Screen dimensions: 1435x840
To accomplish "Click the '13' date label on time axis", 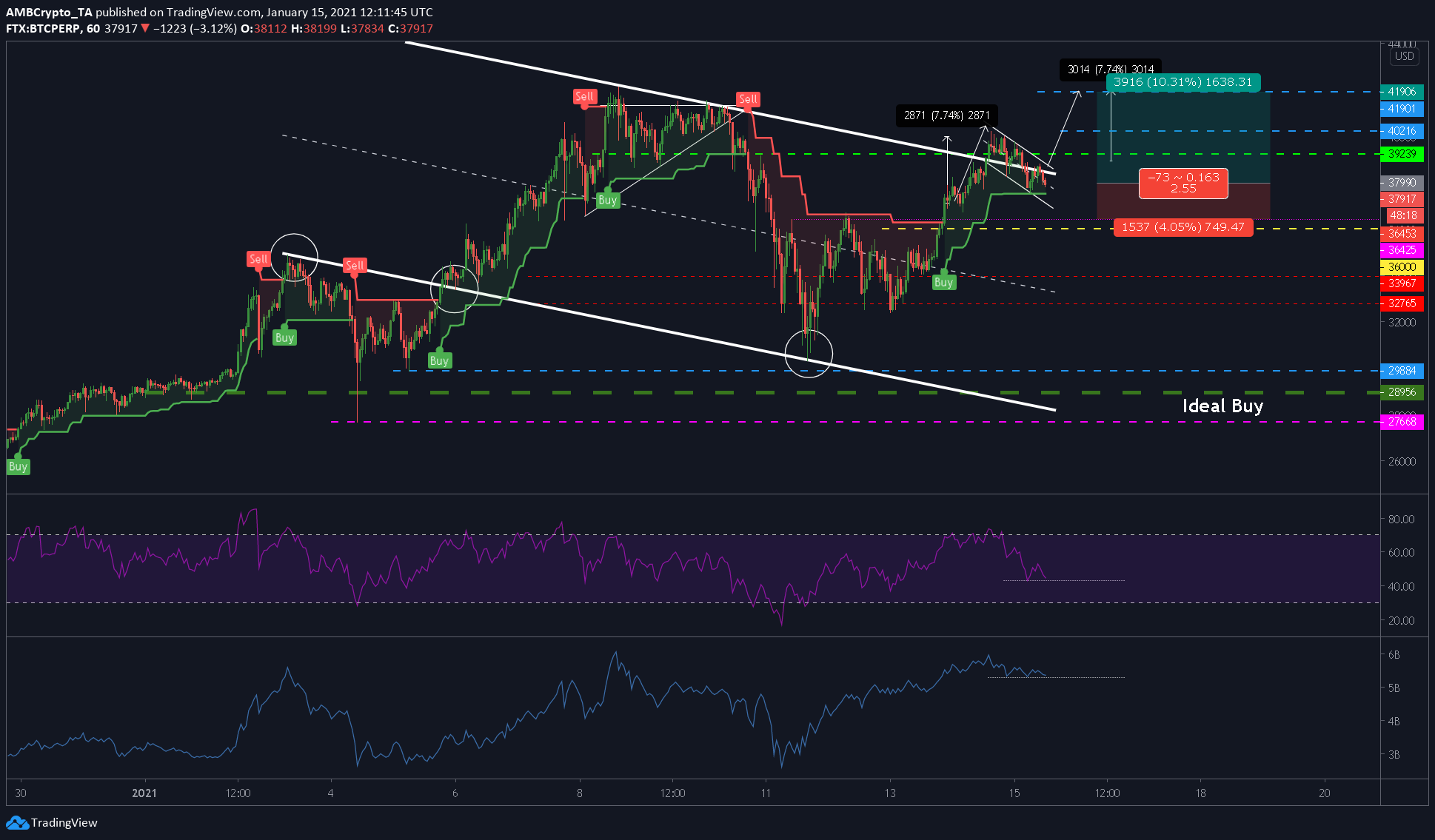I will [890, 793].
